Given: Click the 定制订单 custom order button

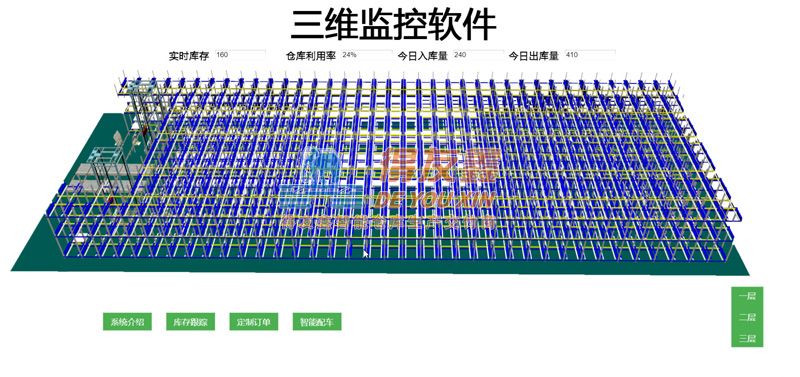Looking at the screenshot, I should click(x=254, y=322).
